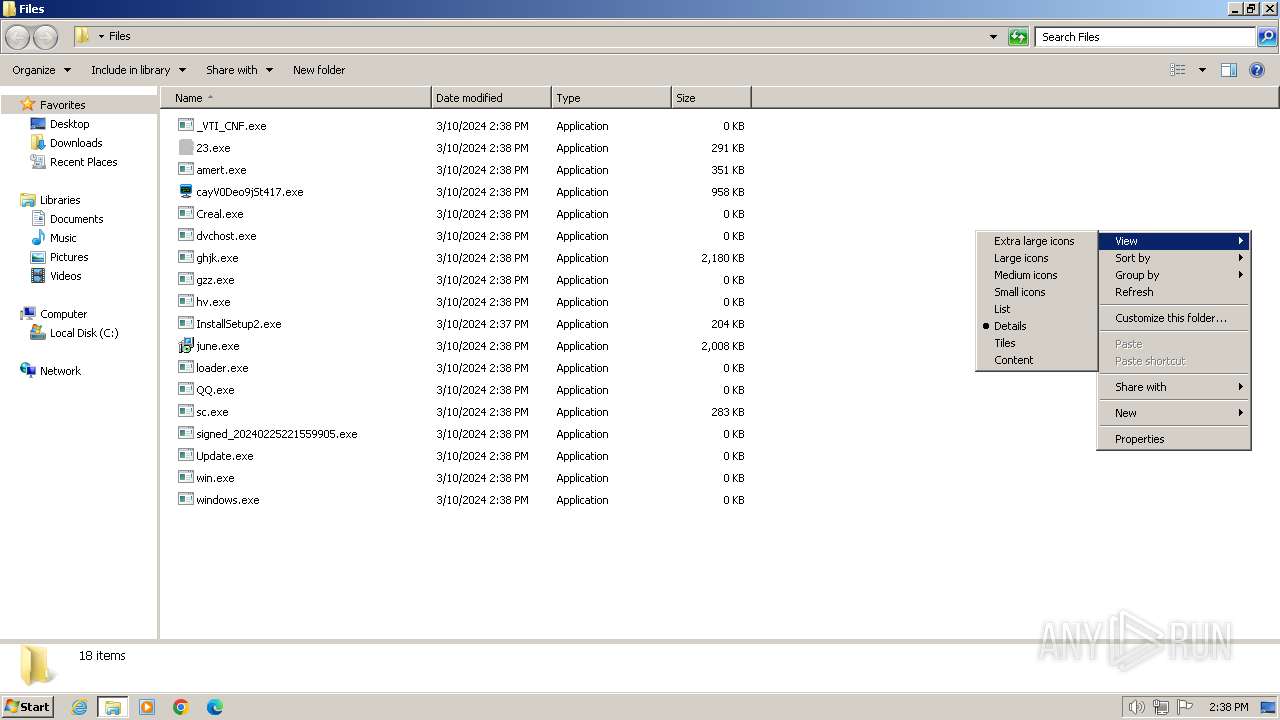Select Large icons view
The image size is (1280, 720).
[1036, 258]
